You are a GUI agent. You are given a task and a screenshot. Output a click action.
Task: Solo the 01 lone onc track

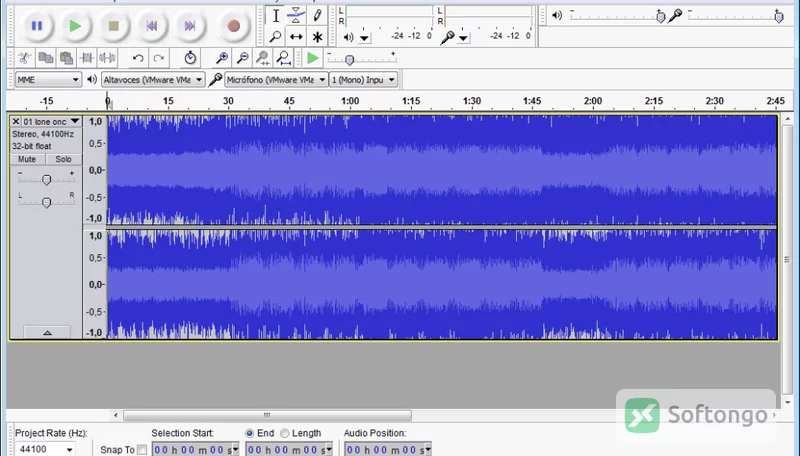[x=64, y=159]
